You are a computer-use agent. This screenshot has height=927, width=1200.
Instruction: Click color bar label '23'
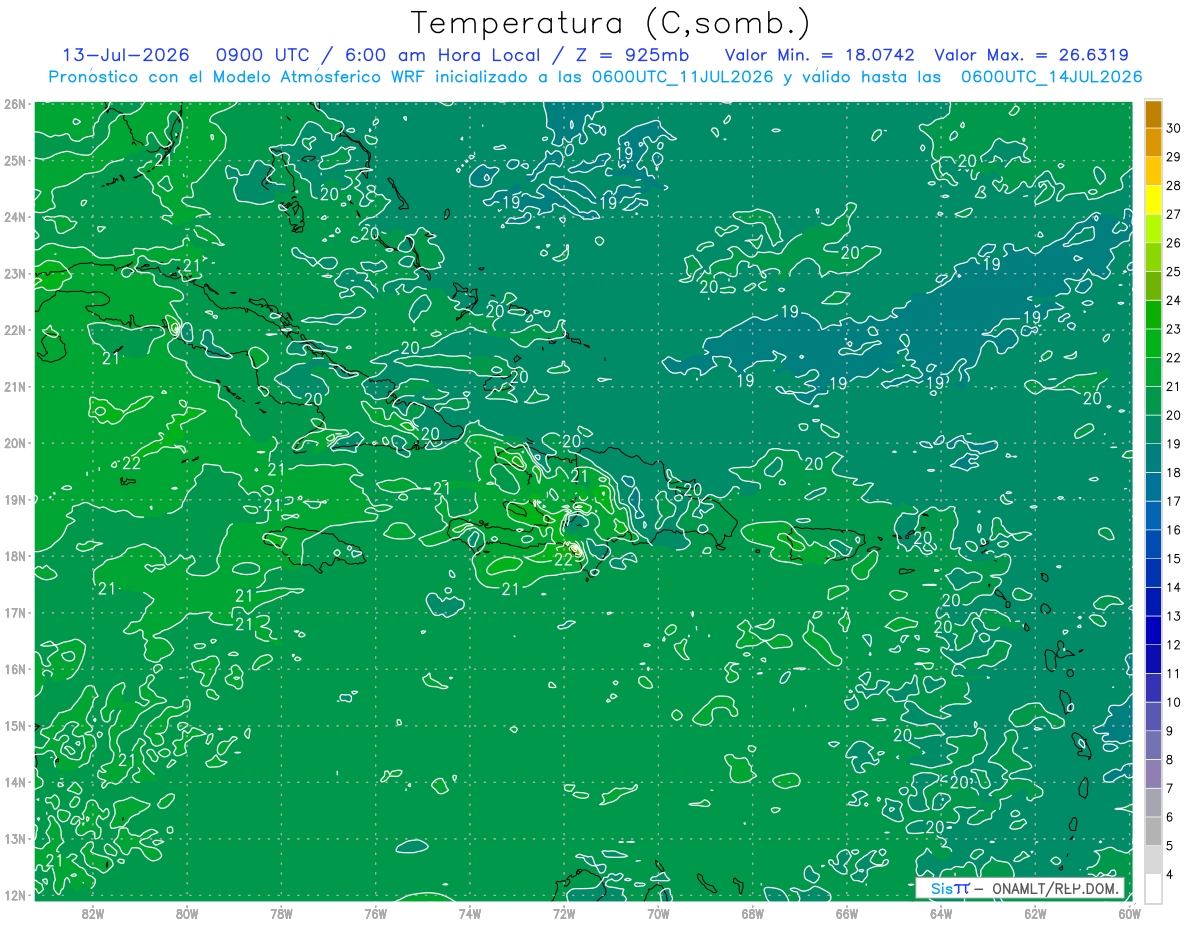[x=1173, y=329]
